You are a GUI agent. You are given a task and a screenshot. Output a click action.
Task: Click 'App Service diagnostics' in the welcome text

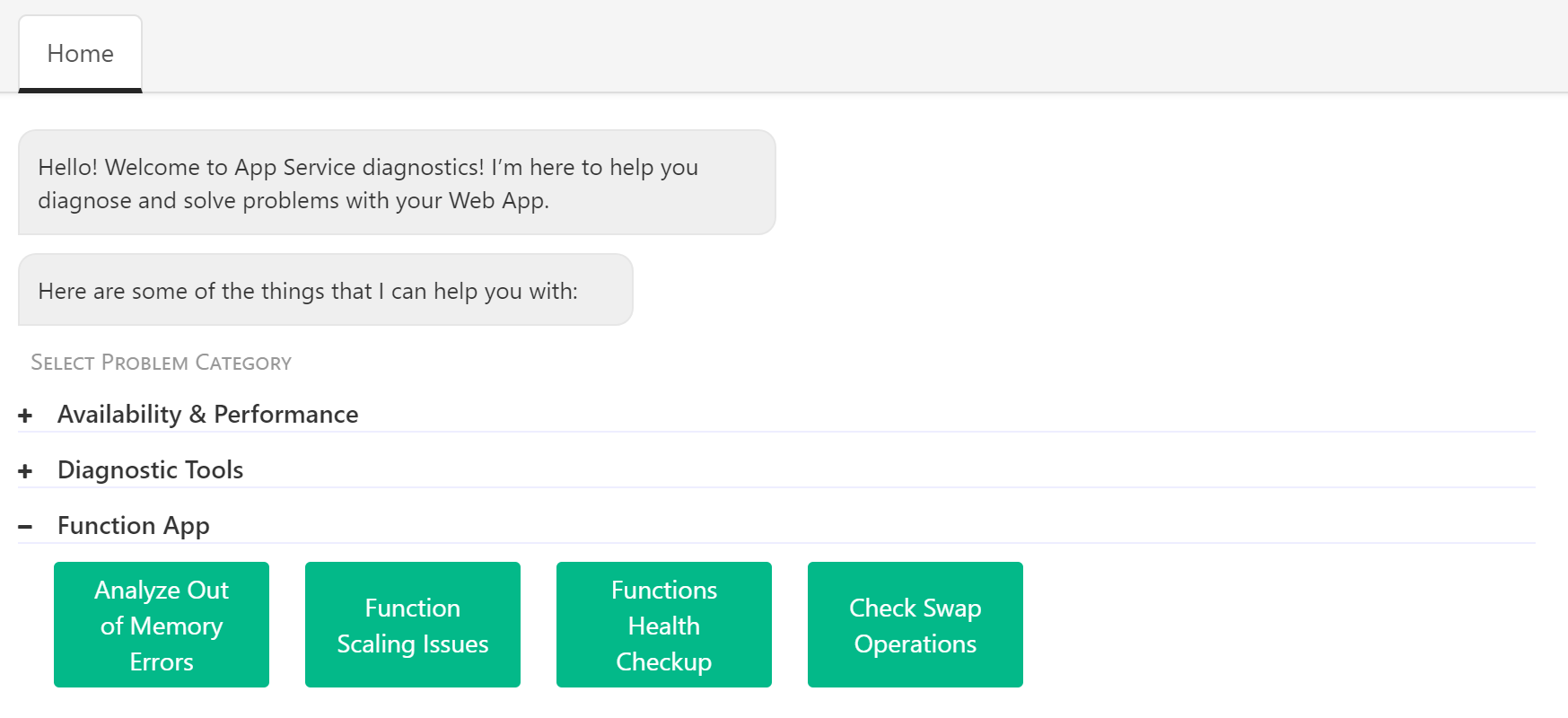click(359, 168)
